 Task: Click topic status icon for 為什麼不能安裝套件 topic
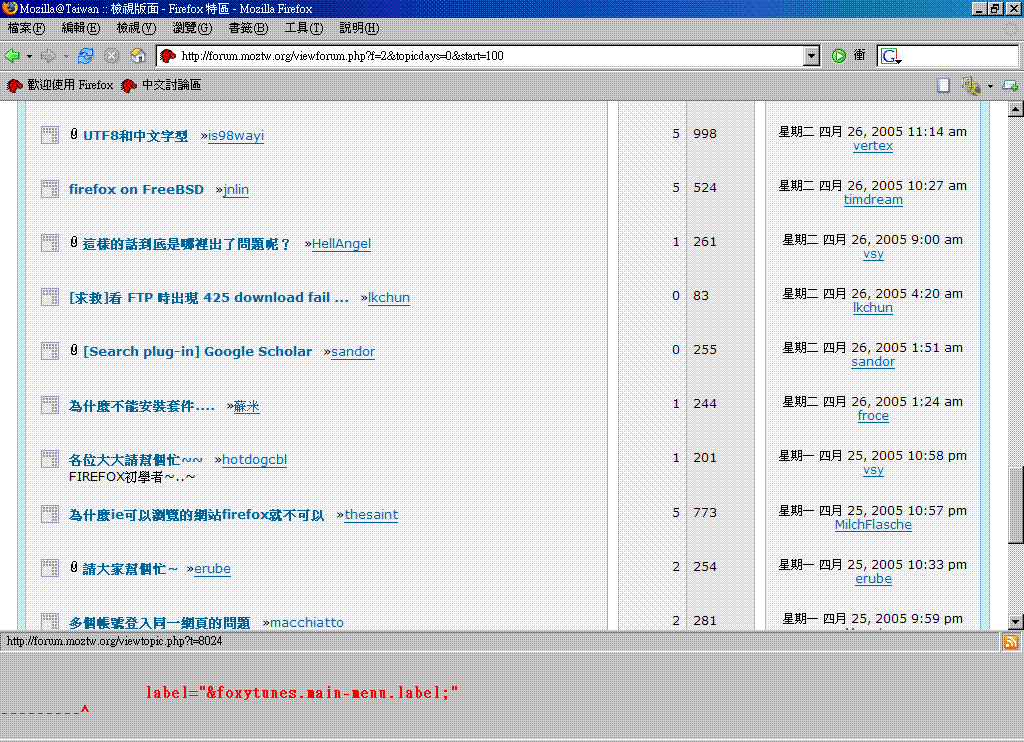pyautogui.click(x=50, y=405)
